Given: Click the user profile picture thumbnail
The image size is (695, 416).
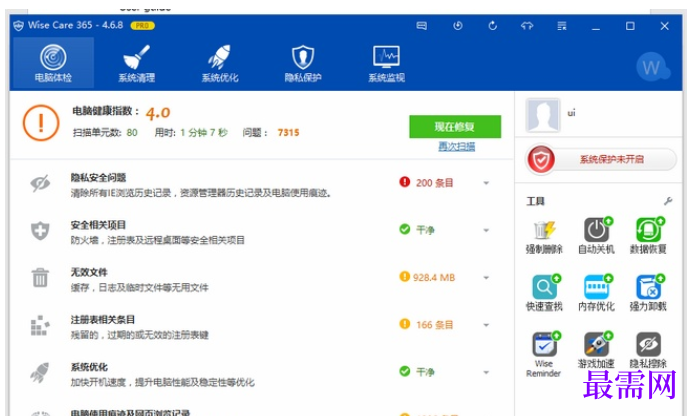Looking at the screenshot, I should pos(543,116).
